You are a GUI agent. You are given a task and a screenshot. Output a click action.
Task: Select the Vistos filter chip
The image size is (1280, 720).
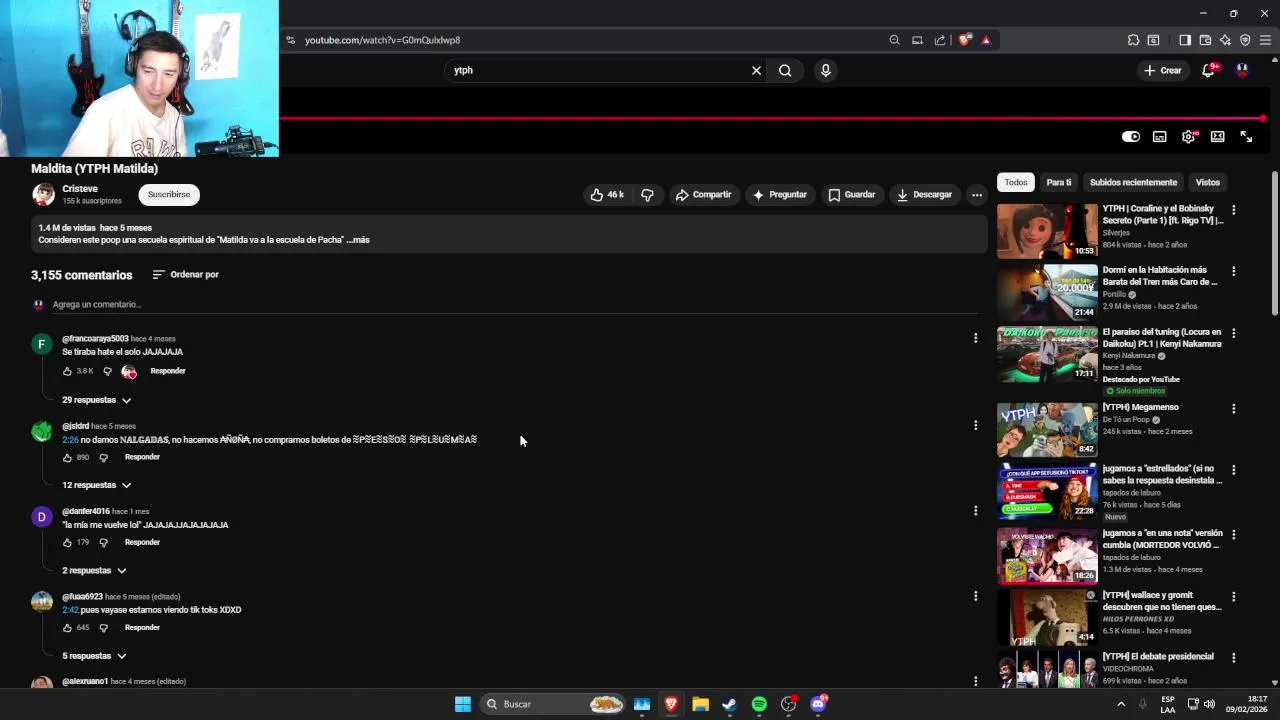tap(1208, 182)
